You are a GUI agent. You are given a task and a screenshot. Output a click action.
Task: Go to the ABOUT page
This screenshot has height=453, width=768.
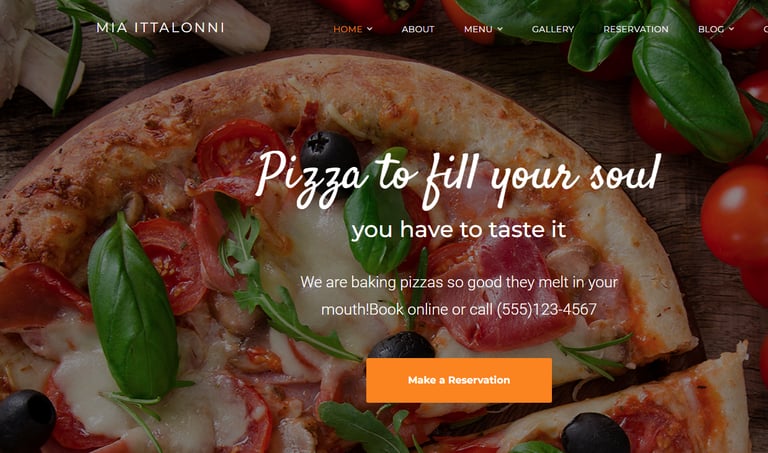[418, 29]
